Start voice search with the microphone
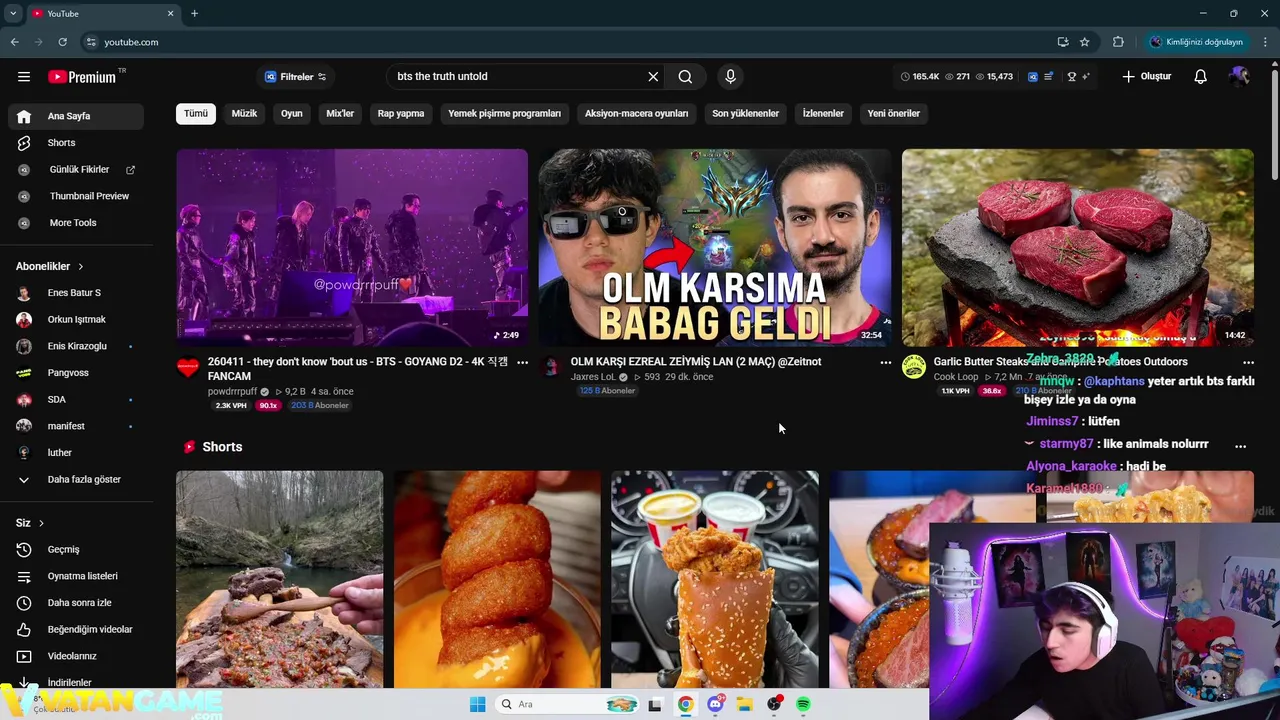 point(730,77)
